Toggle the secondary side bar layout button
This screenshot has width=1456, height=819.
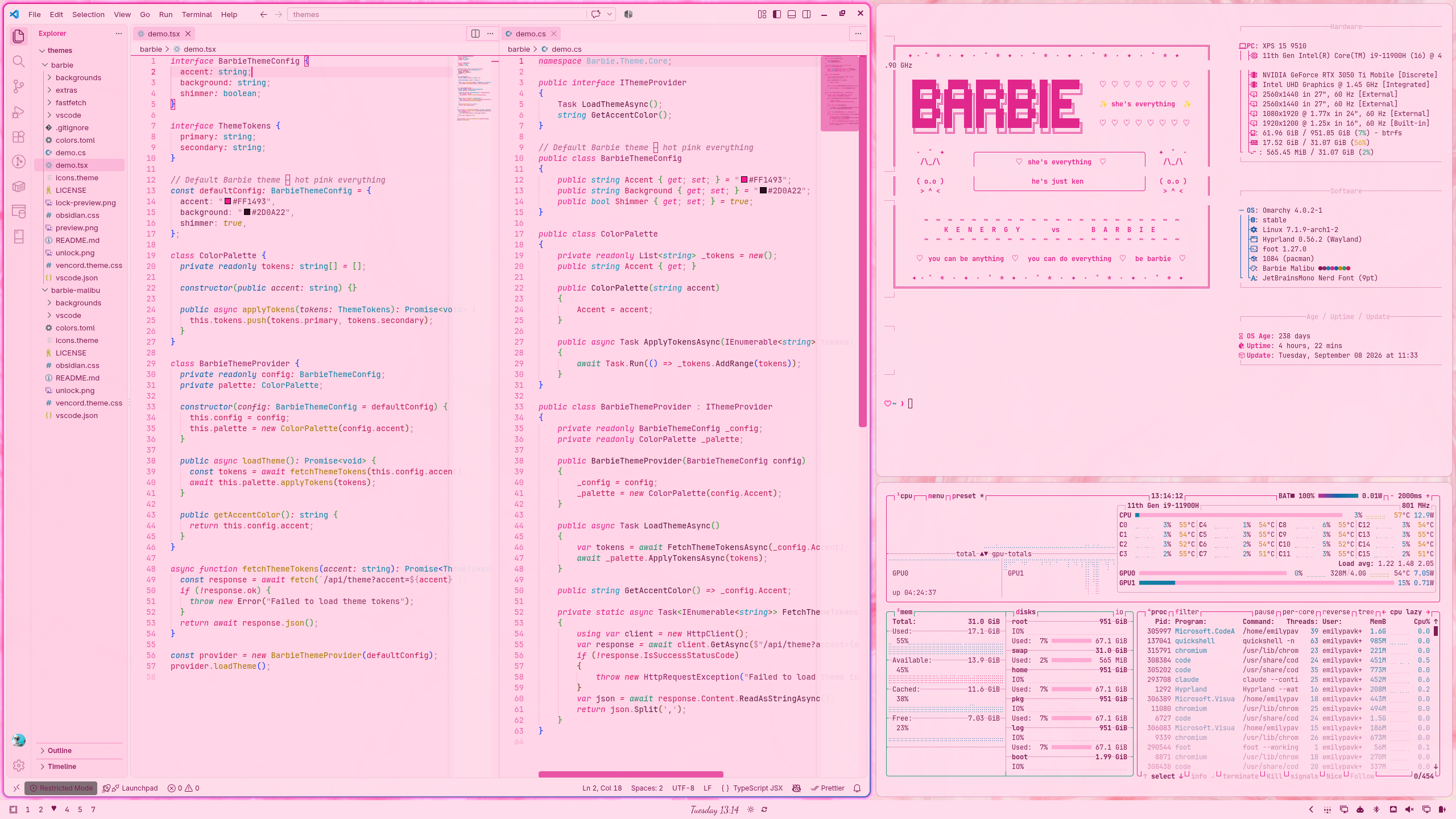pos(806,14)
